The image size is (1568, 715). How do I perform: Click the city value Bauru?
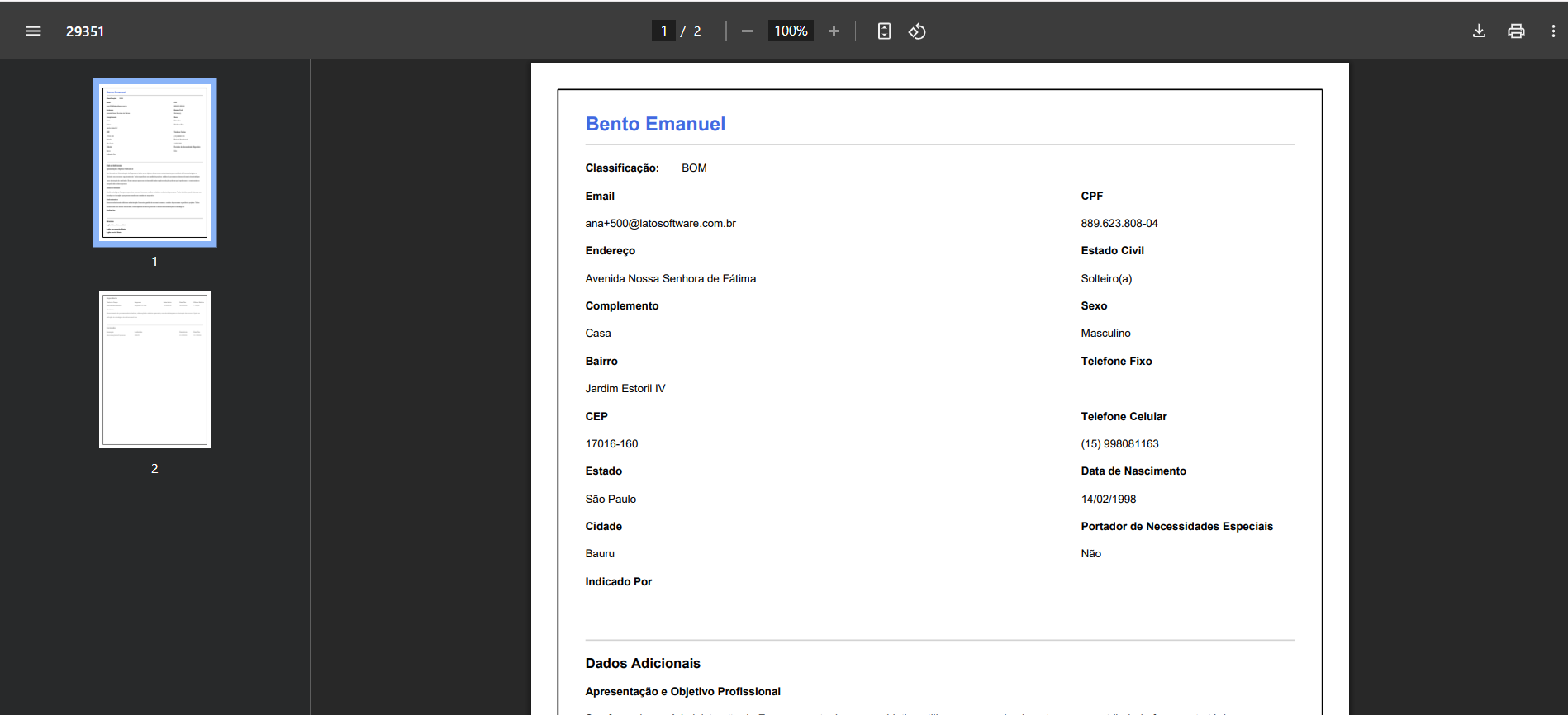[x=600, y=553]
